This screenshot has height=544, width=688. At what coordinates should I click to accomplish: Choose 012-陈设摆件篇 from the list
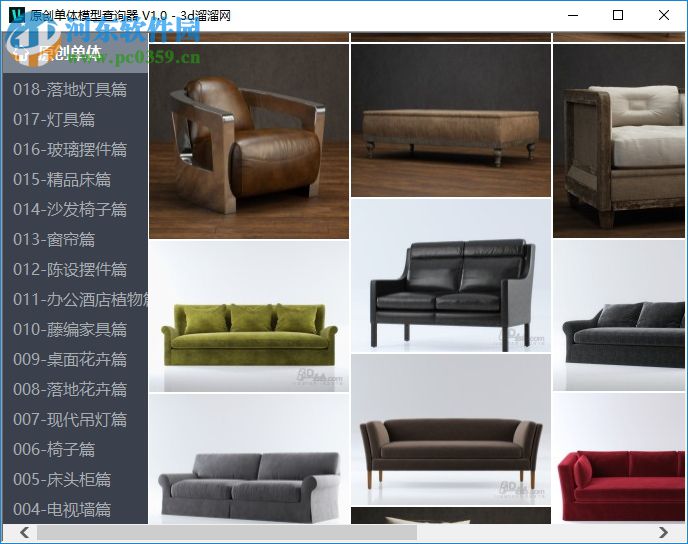70,269
